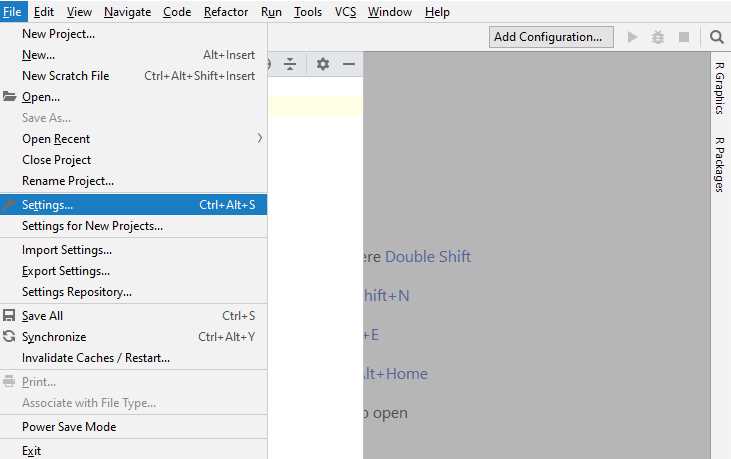Image resolution: width=731 pixels, height=459 pixels.
Task: Open the VCS menu
Action: coord(345,12)
